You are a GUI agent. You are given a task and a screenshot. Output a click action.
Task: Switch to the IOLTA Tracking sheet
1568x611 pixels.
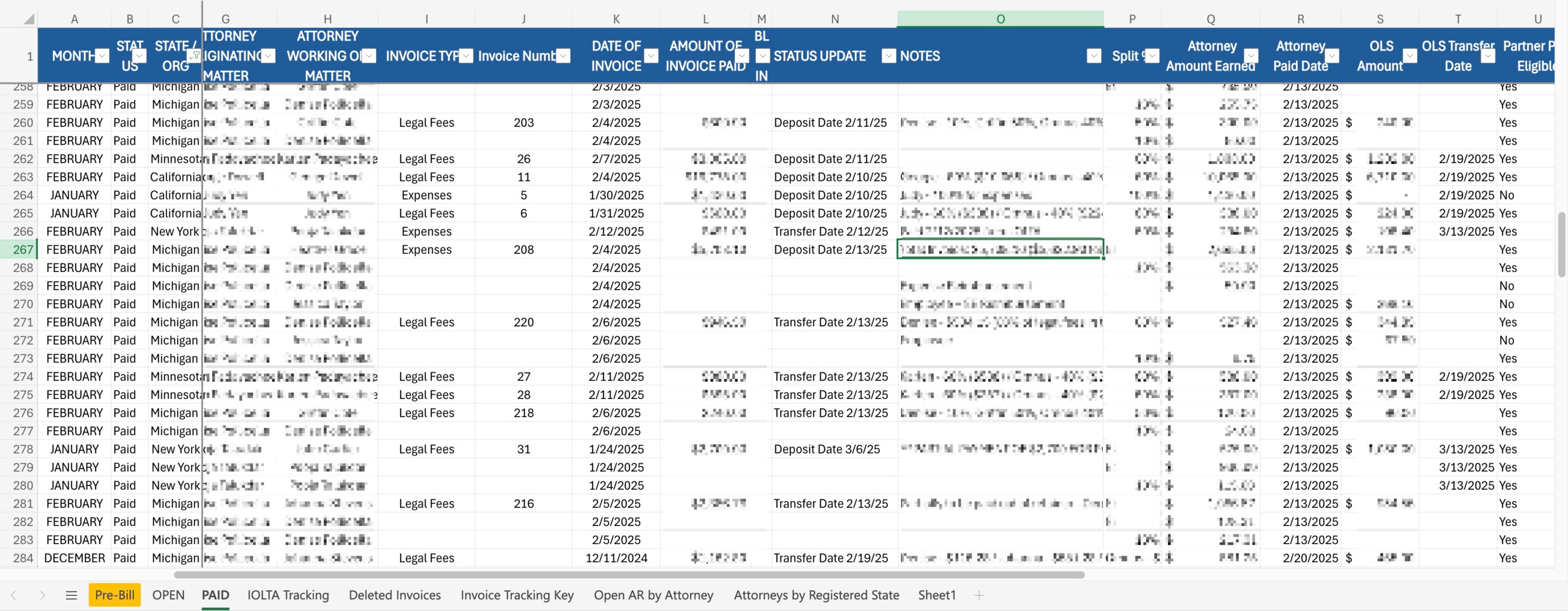[x=288, y=595]
